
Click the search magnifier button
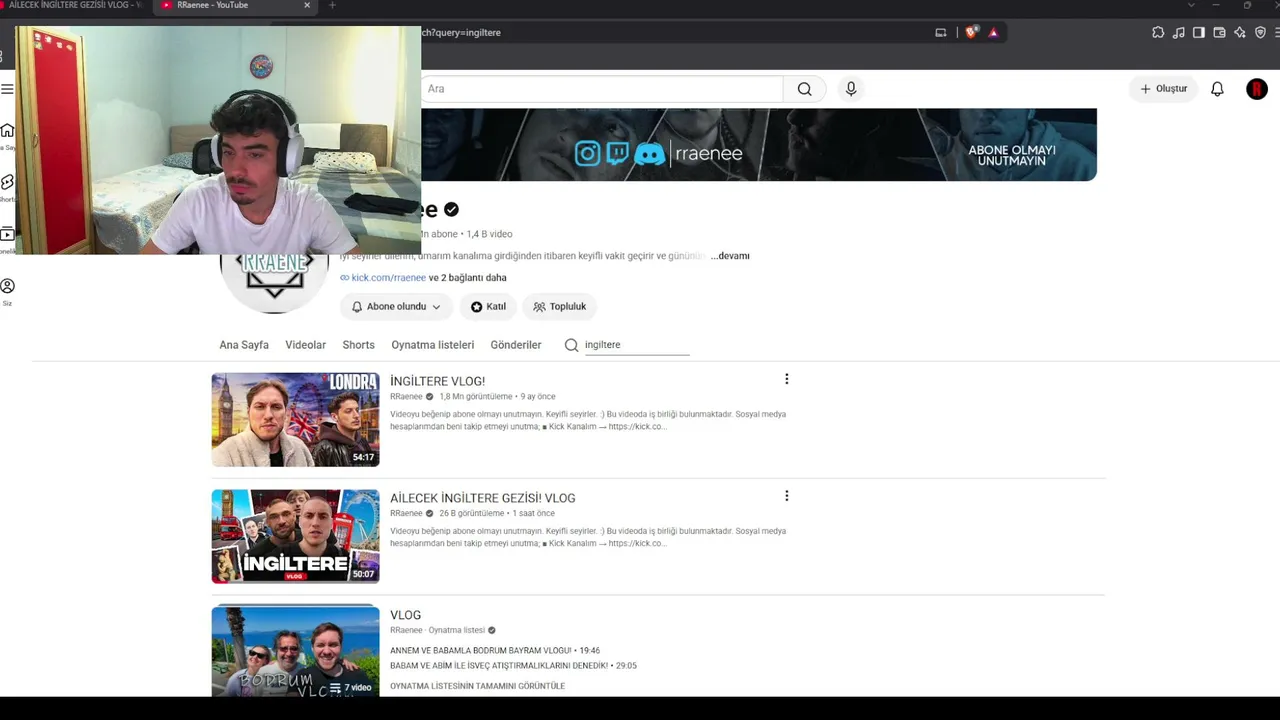click(x=804, y=89)
